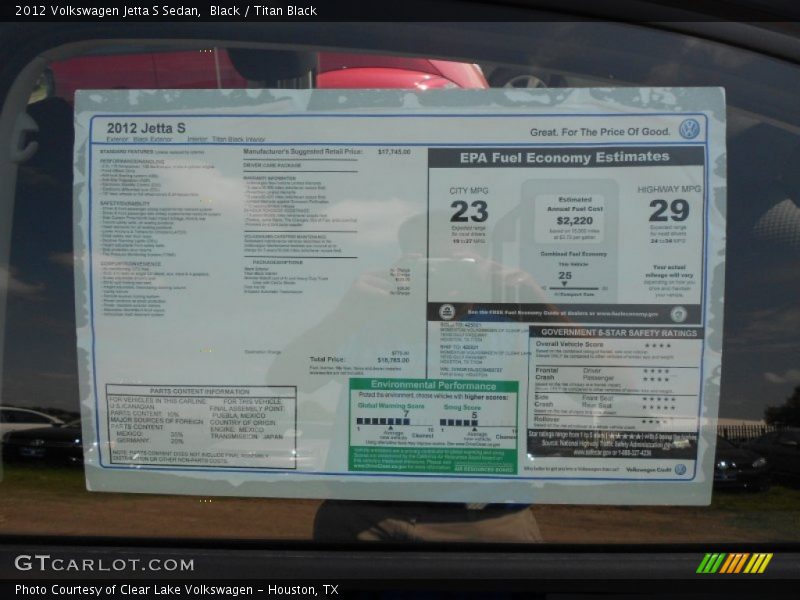Click the 'Rollover' rating label
The width and height of the screenshot is (800, 600).
point(546,419)
